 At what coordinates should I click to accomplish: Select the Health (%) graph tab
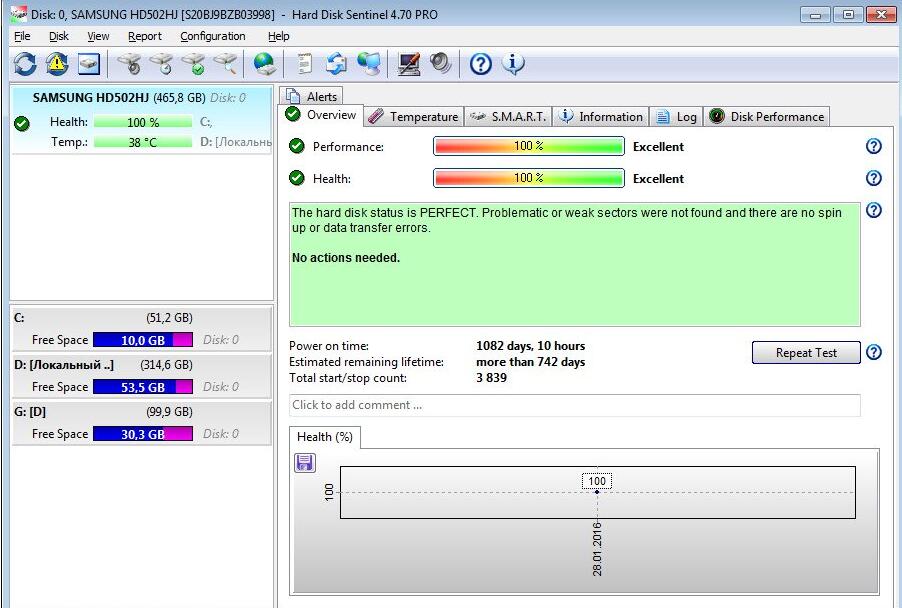coord(324,437)
